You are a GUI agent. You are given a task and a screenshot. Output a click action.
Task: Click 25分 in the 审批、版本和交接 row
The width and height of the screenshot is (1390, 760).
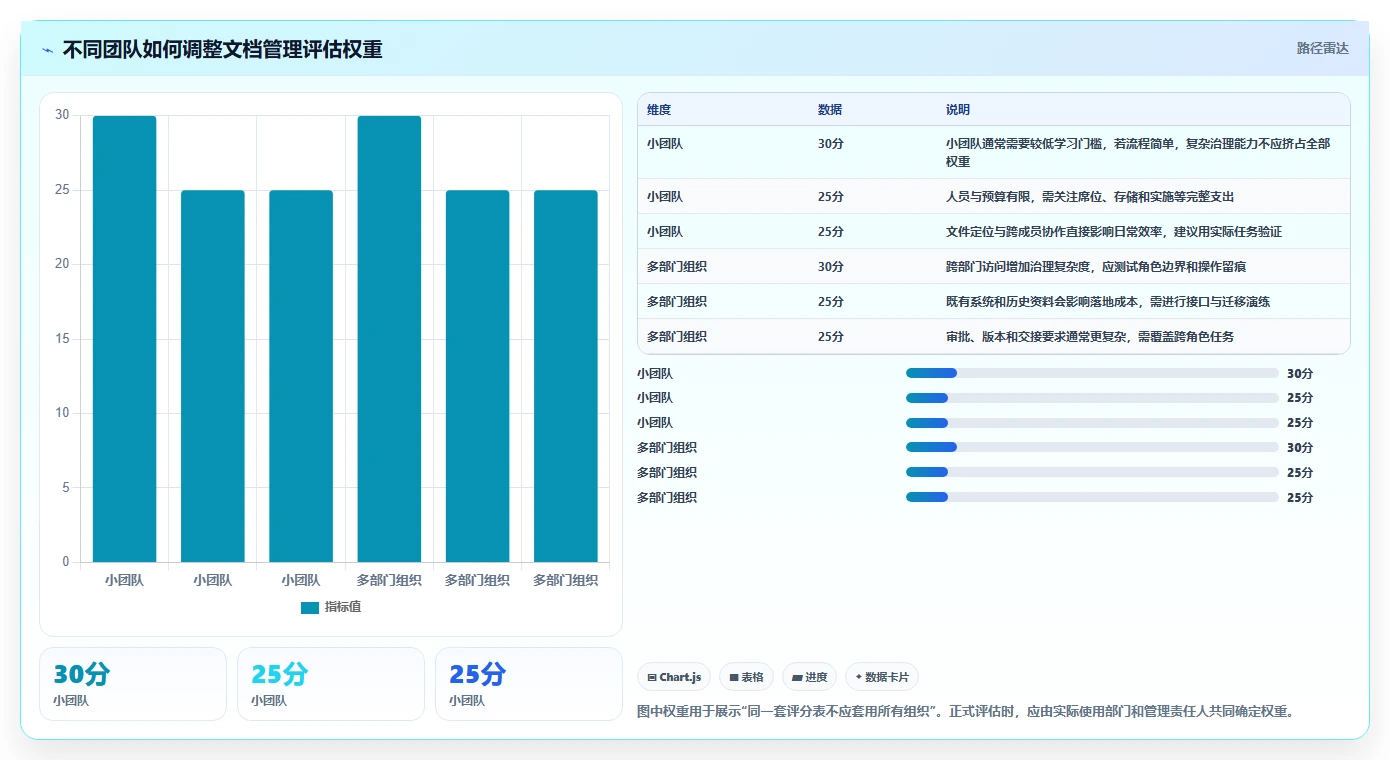(x=831, y=337)
